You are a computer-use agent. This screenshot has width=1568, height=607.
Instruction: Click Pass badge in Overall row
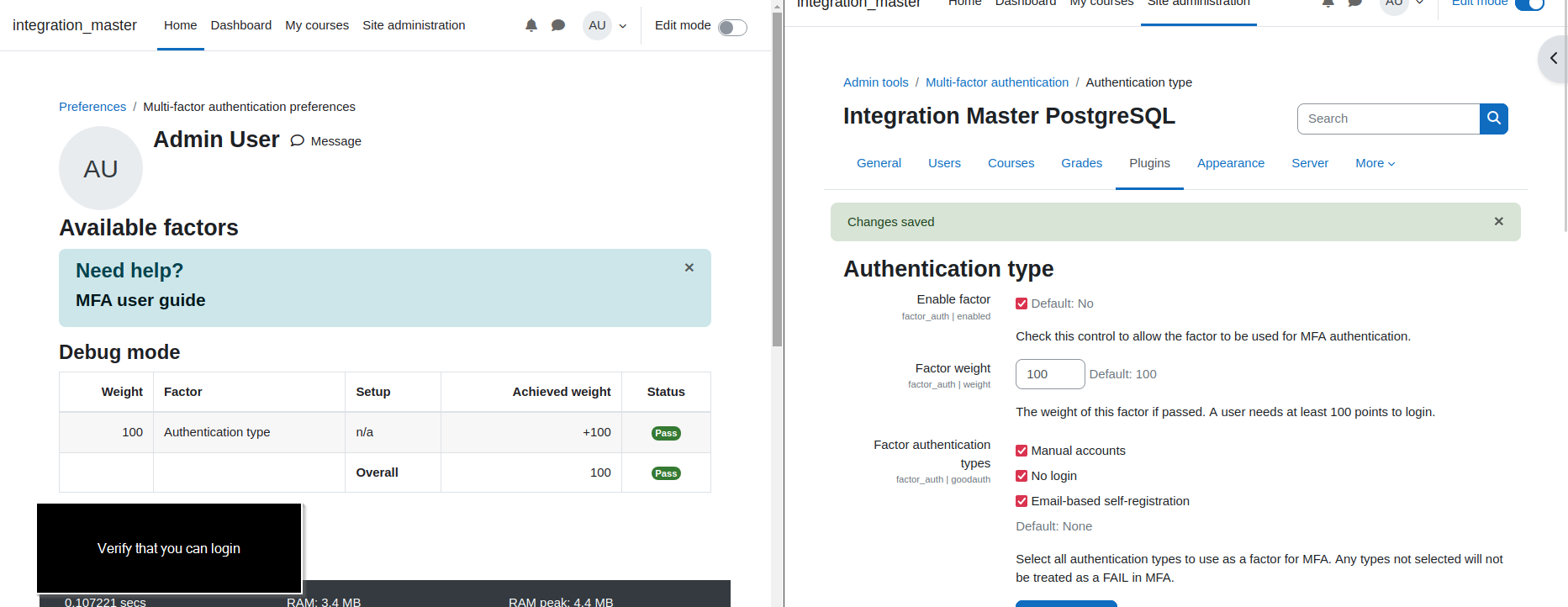[x=666, y=473]
